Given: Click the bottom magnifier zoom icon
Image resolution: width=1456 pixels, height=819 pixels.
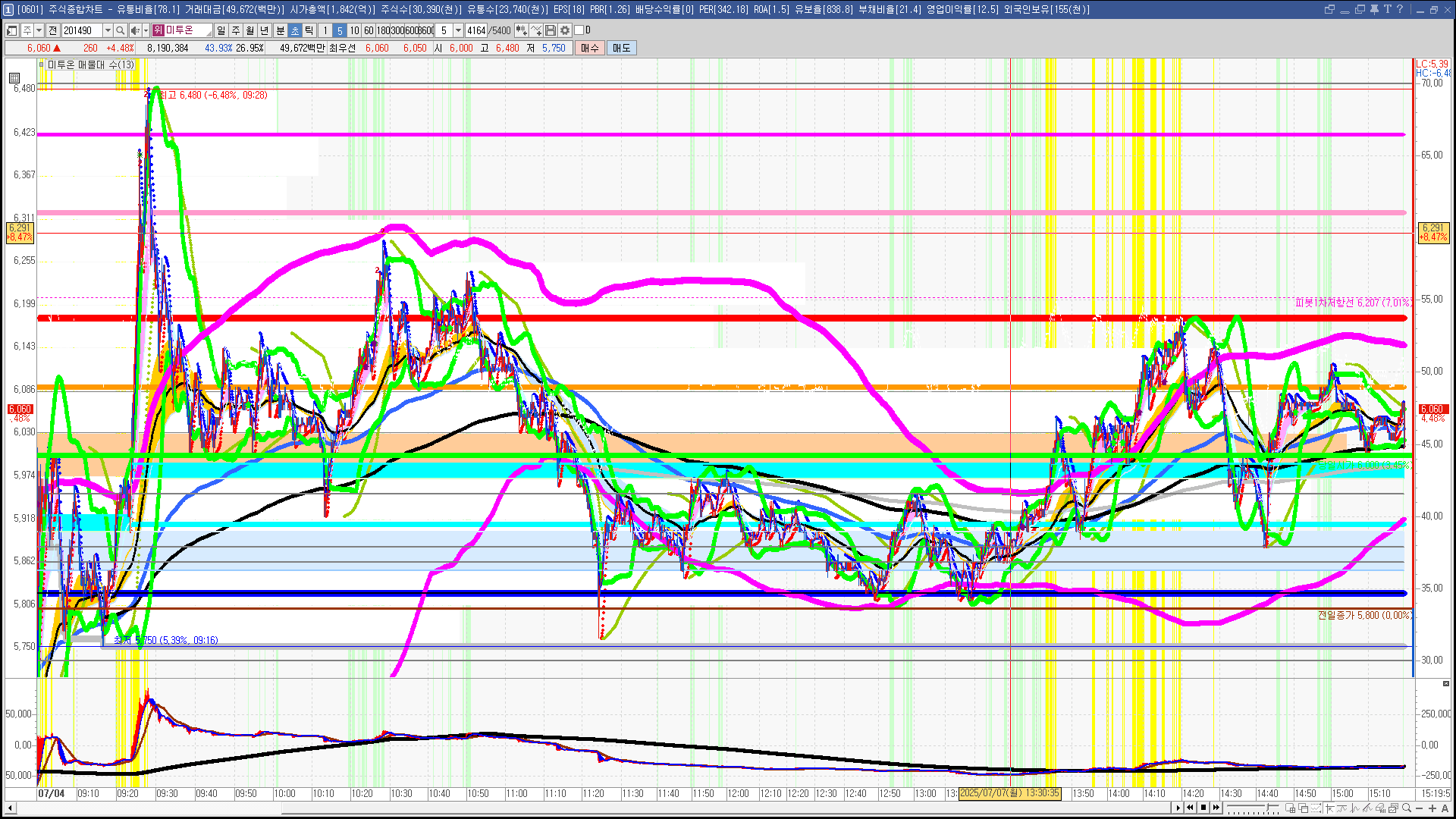Looking at the screenshot, I should point(1407,808).
